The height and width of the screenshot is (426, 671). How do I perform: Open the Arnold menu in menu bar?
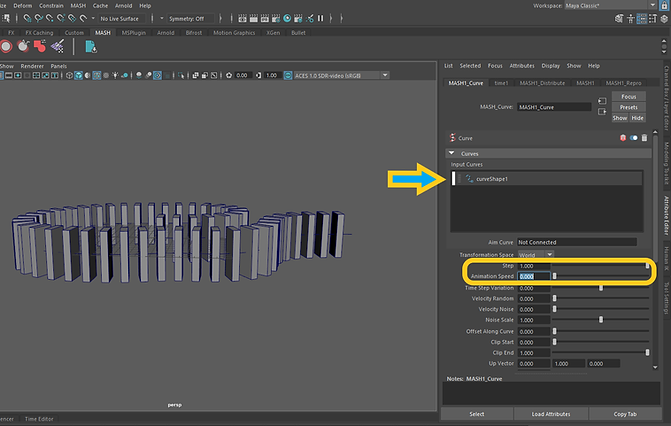[123, 6]
